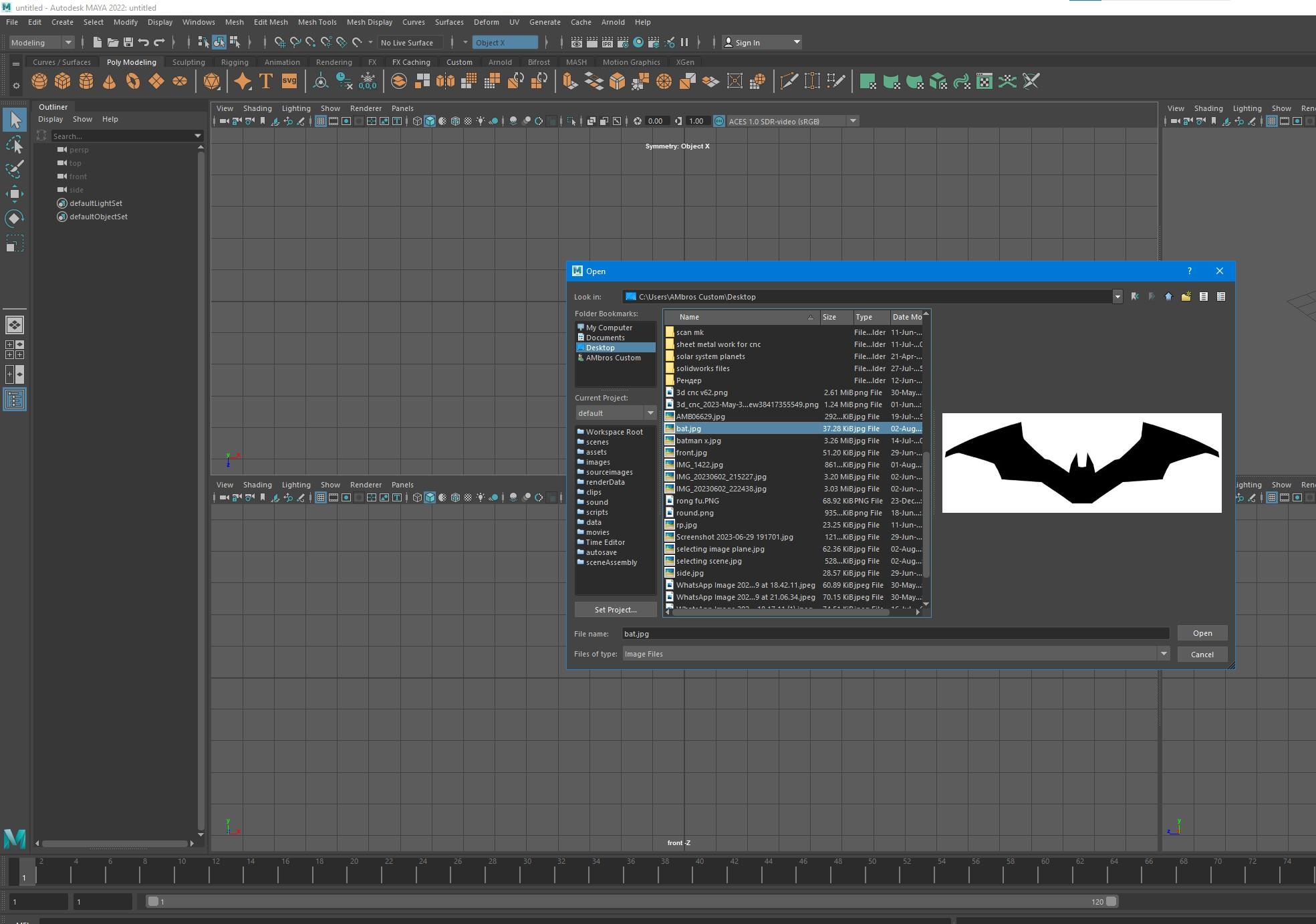Expand the Files of type dropdown
This screenshot has height=924, width=1316.
(x=1164, y=654)
